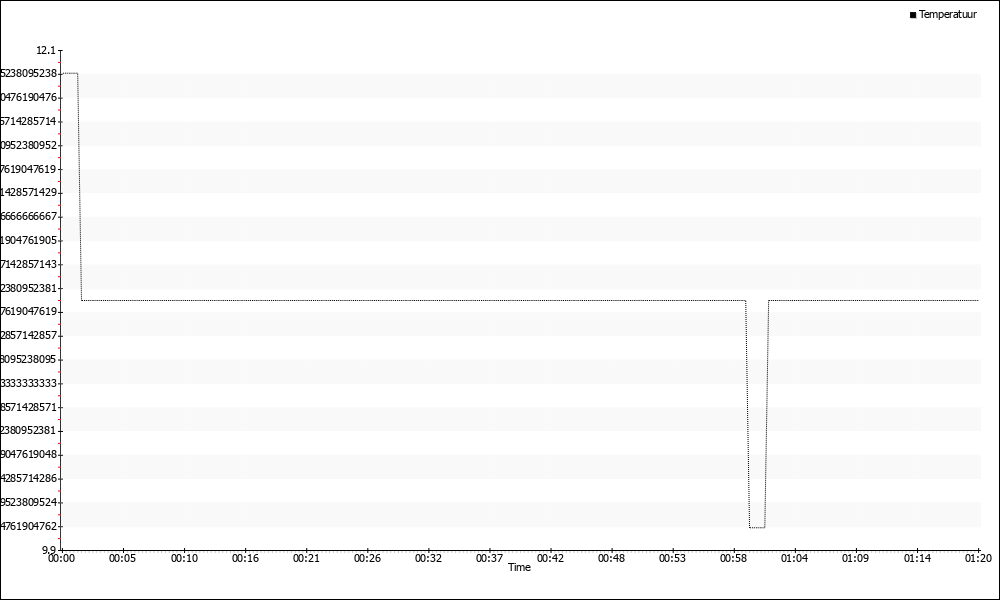This screenshot has width=1000, height=600.
Task: Click the 00:00 time axis label
Action: [x=62, y=559]
